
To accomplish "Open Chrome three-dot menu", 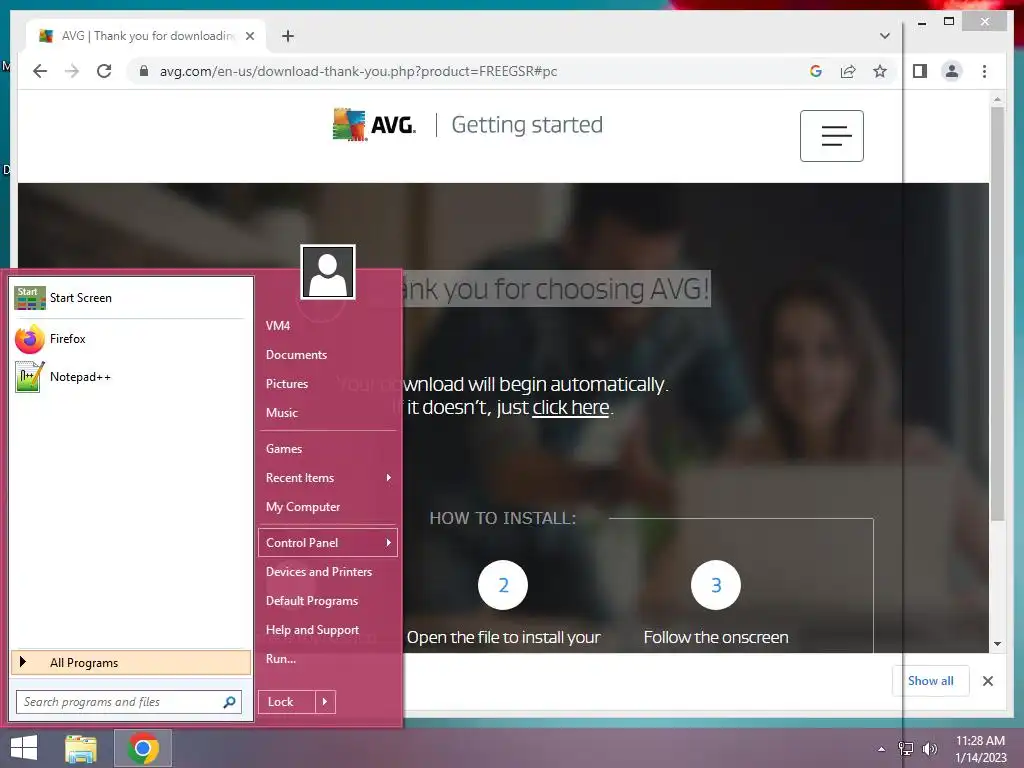I will click(984, 71).
